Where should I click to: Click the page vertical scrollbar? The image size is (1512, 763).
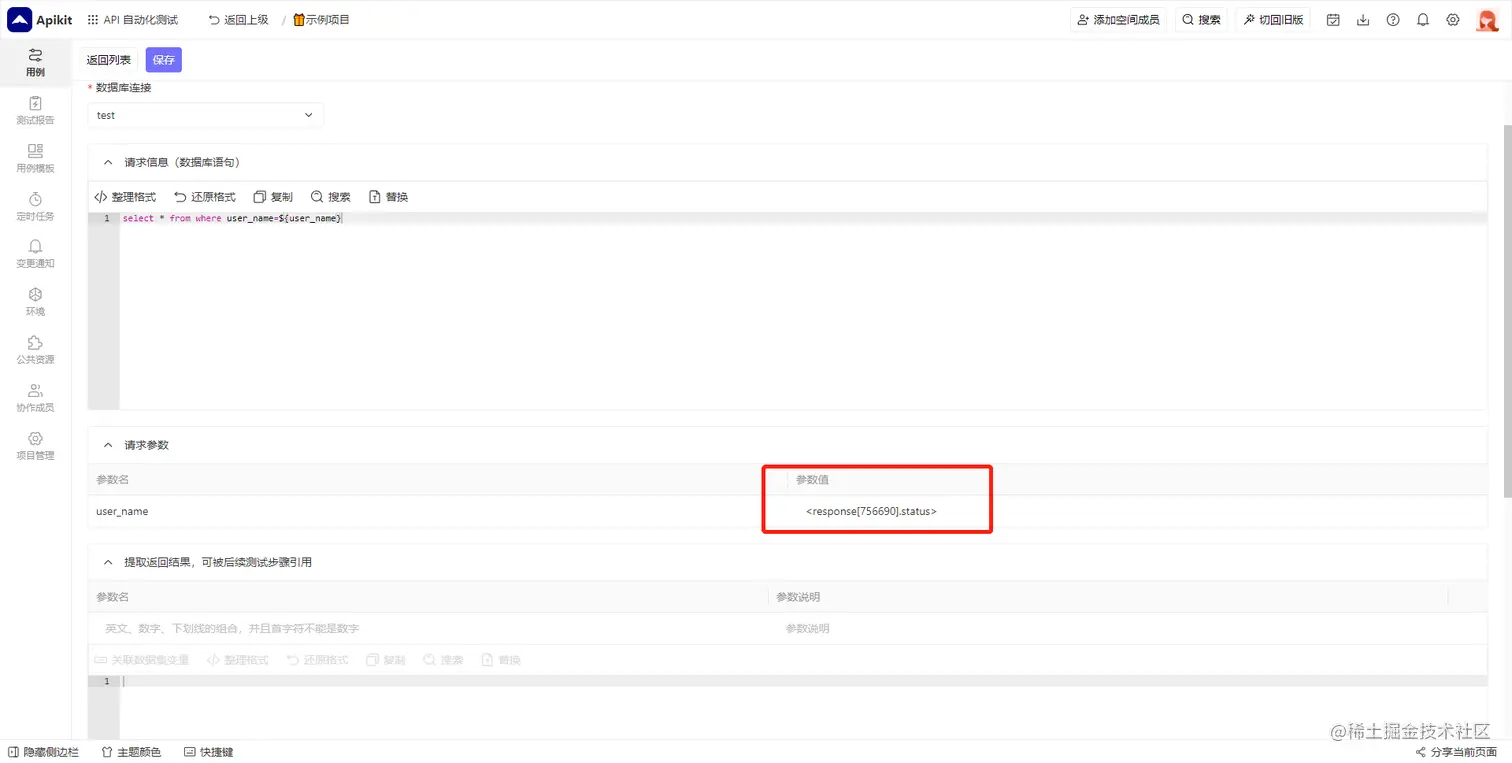point(1507,310)
